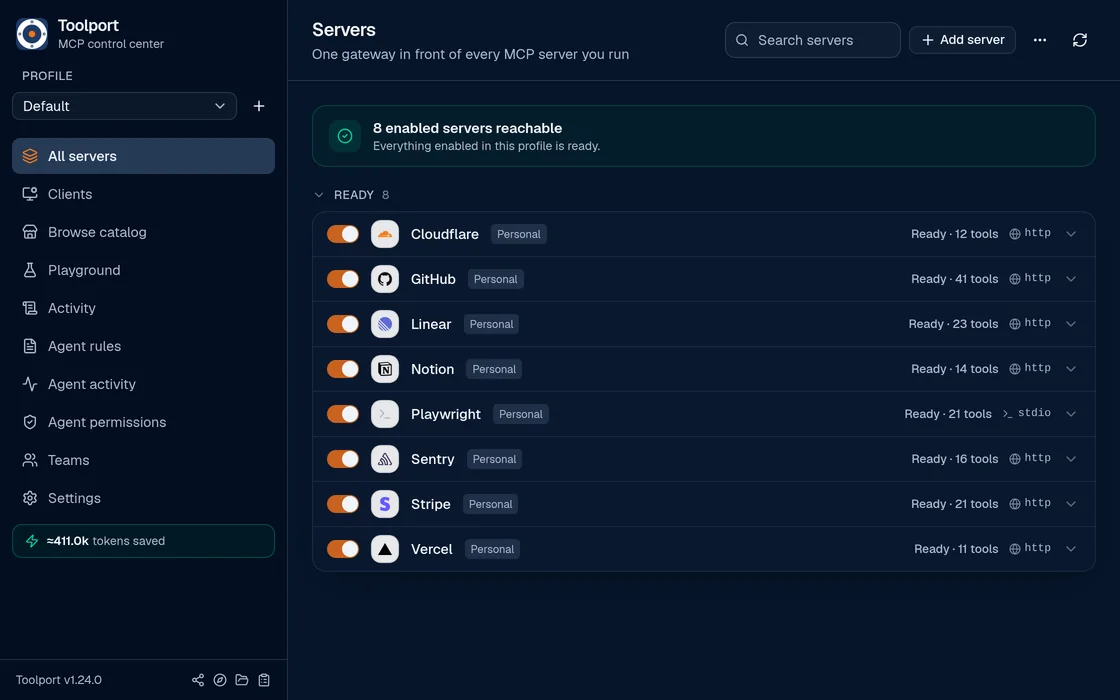1120x700 pixels.
Task: Expand the Playwright row details
Action: coord(1071,414)
